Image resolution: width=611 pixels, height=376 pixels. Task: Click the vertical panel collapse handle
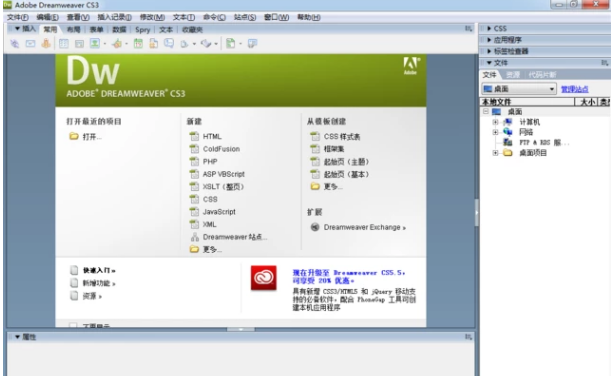coord(477,213)
